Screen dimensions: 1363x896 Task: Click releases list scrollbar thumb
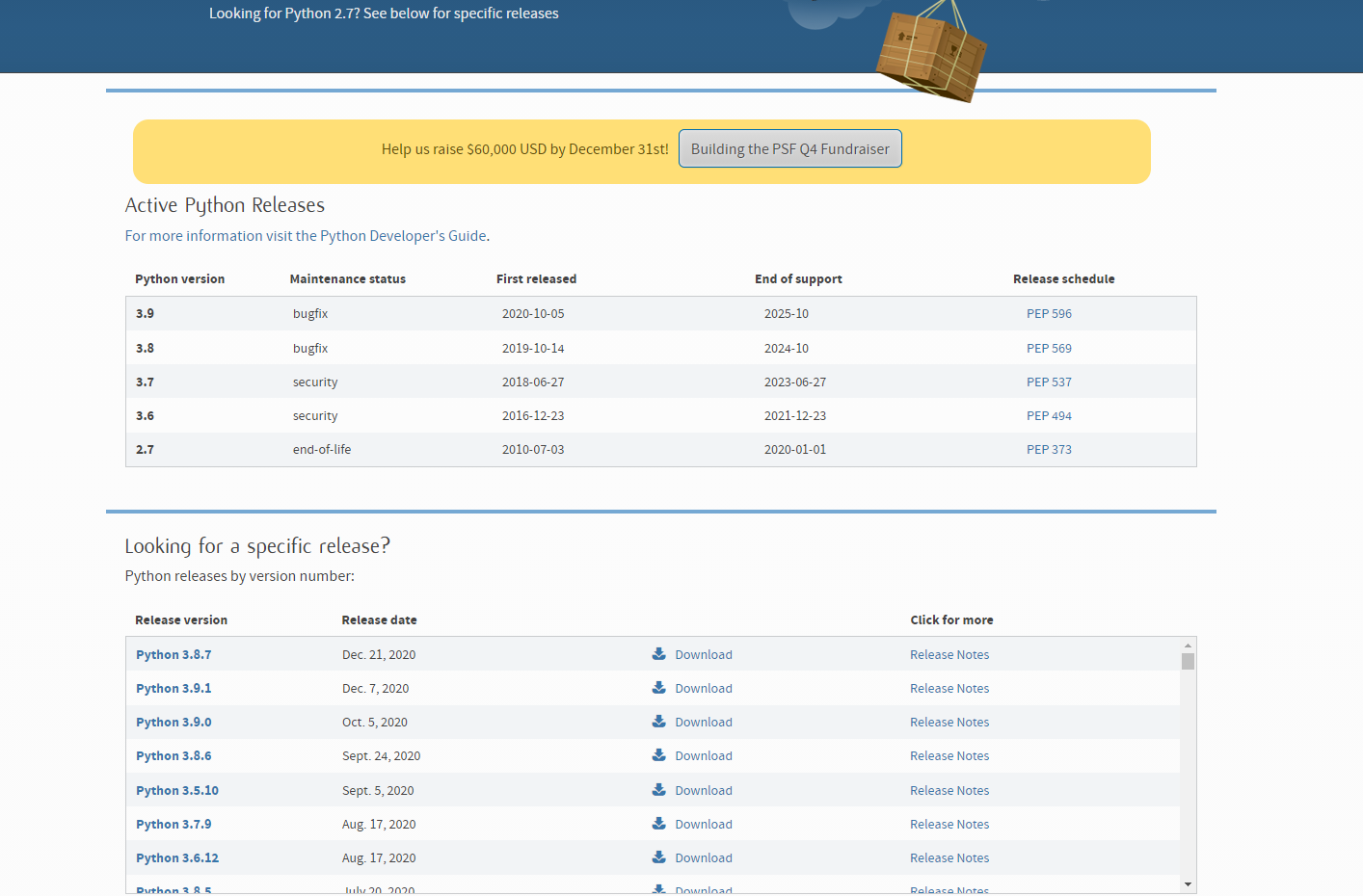coord(1188,661)
